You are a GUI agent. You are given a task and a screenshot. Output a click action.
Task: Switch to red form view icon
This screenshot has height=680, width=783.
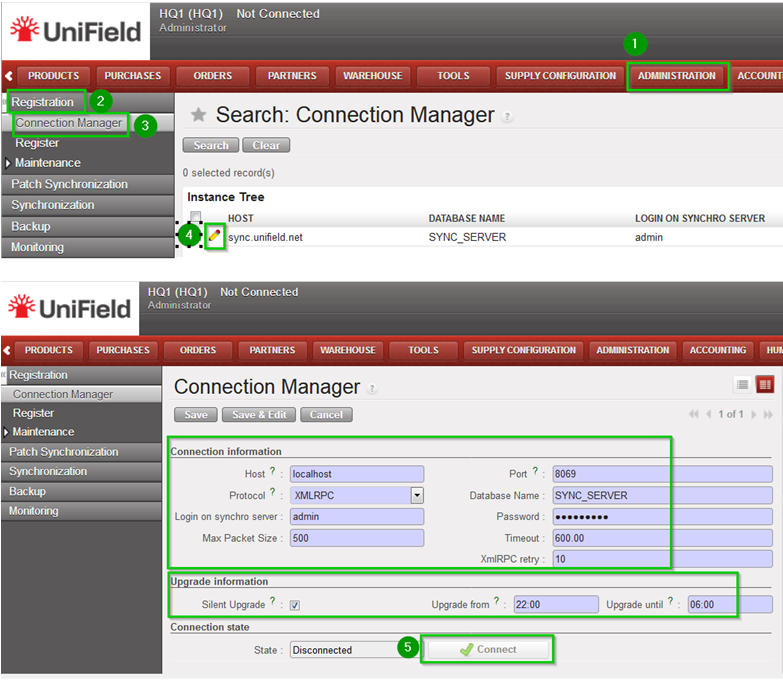(765, 385)
